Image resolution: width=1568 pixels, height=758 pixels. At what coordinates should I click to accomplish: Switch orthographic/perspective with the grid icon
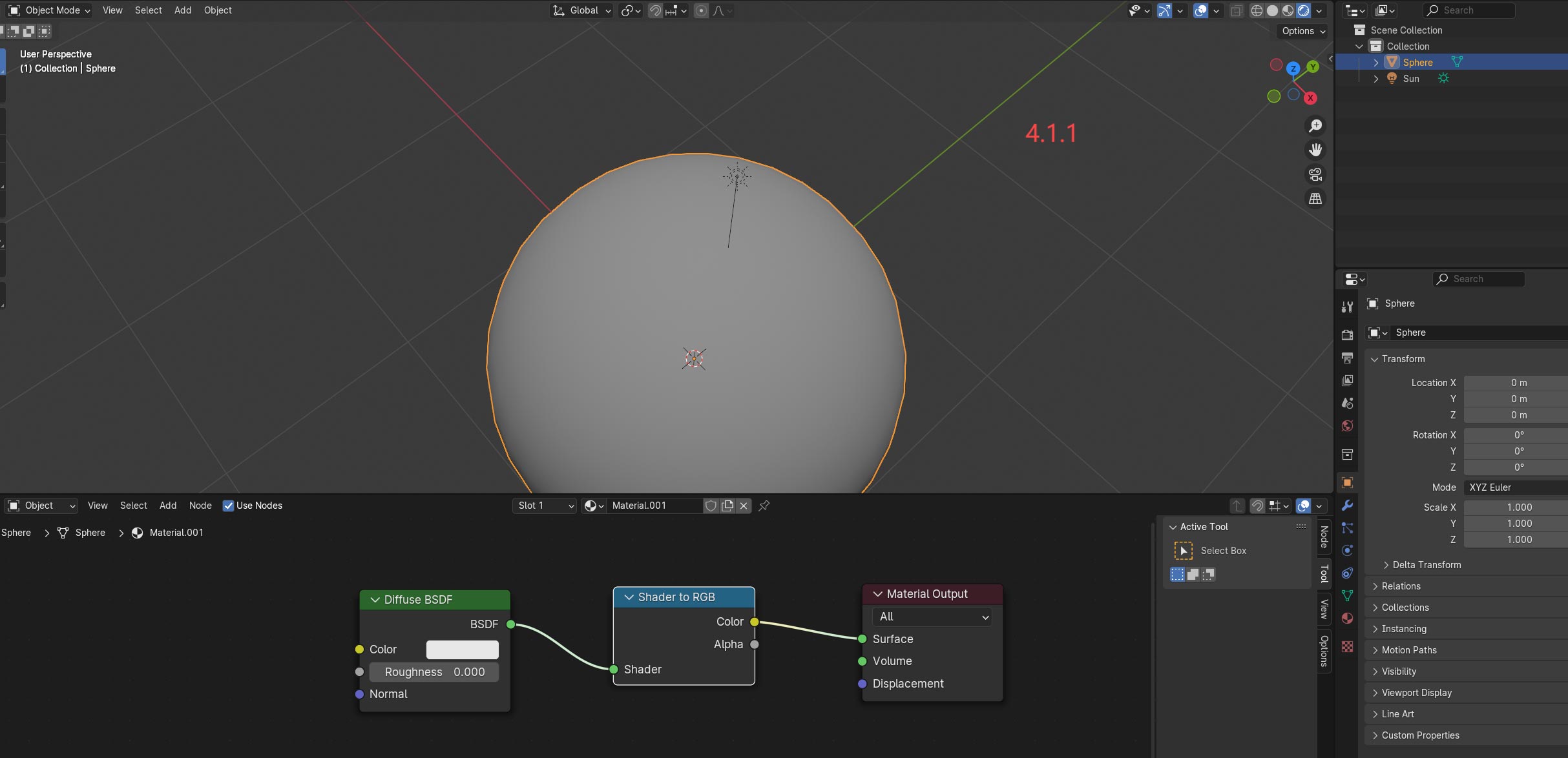1315,199
